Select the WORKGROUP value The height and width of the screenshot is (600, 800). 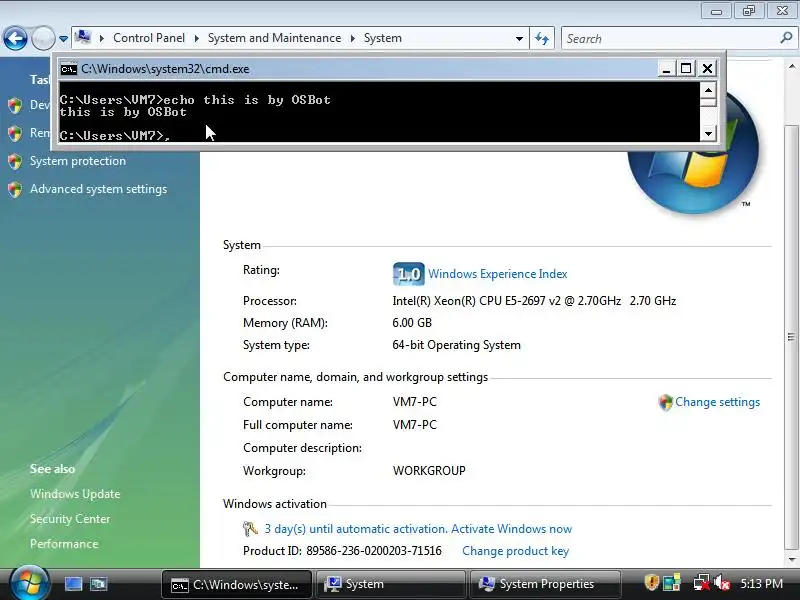pyautogui.click(x=429, y=471)
